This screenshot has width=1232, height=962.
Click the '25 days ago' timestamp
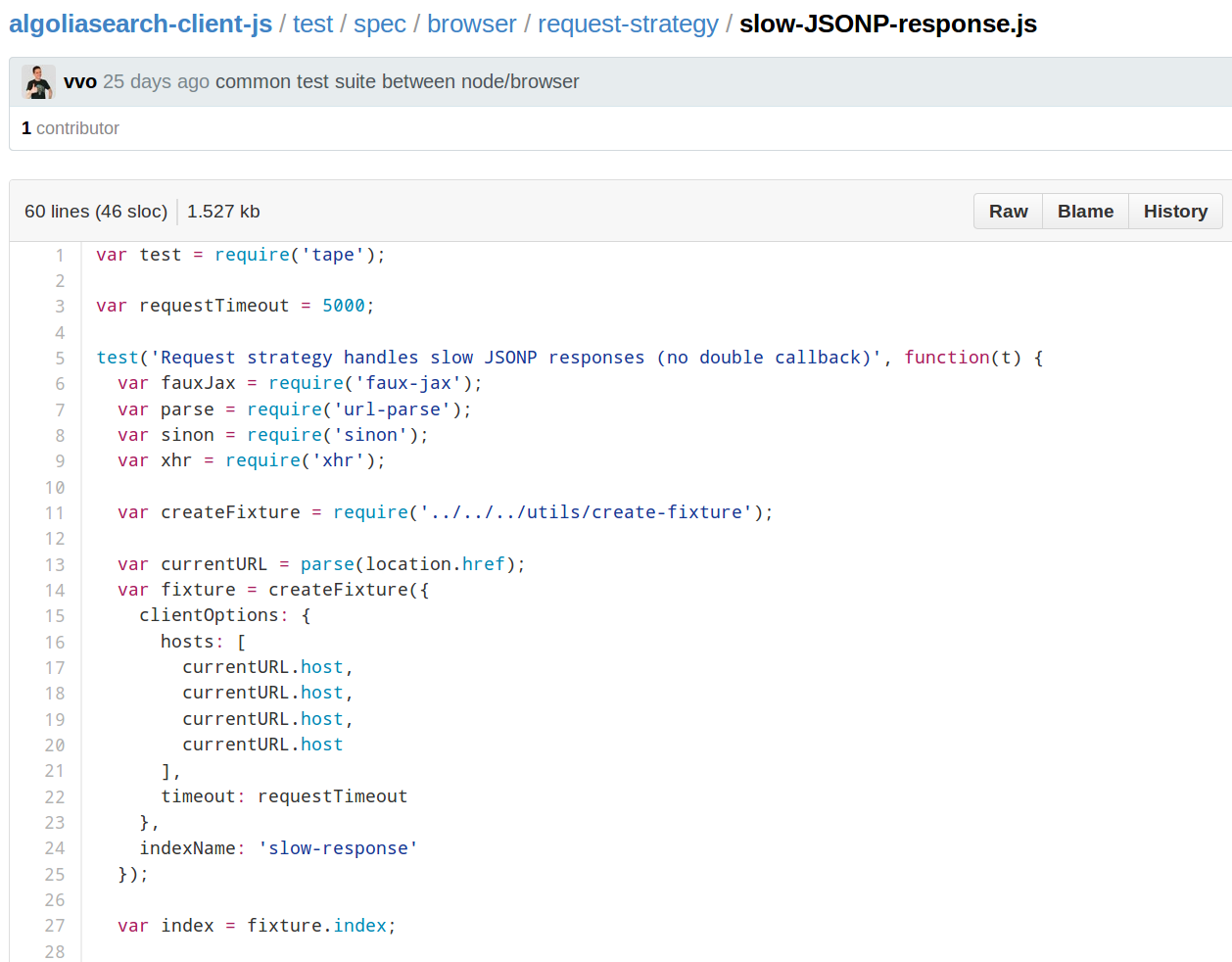point(156,81)
